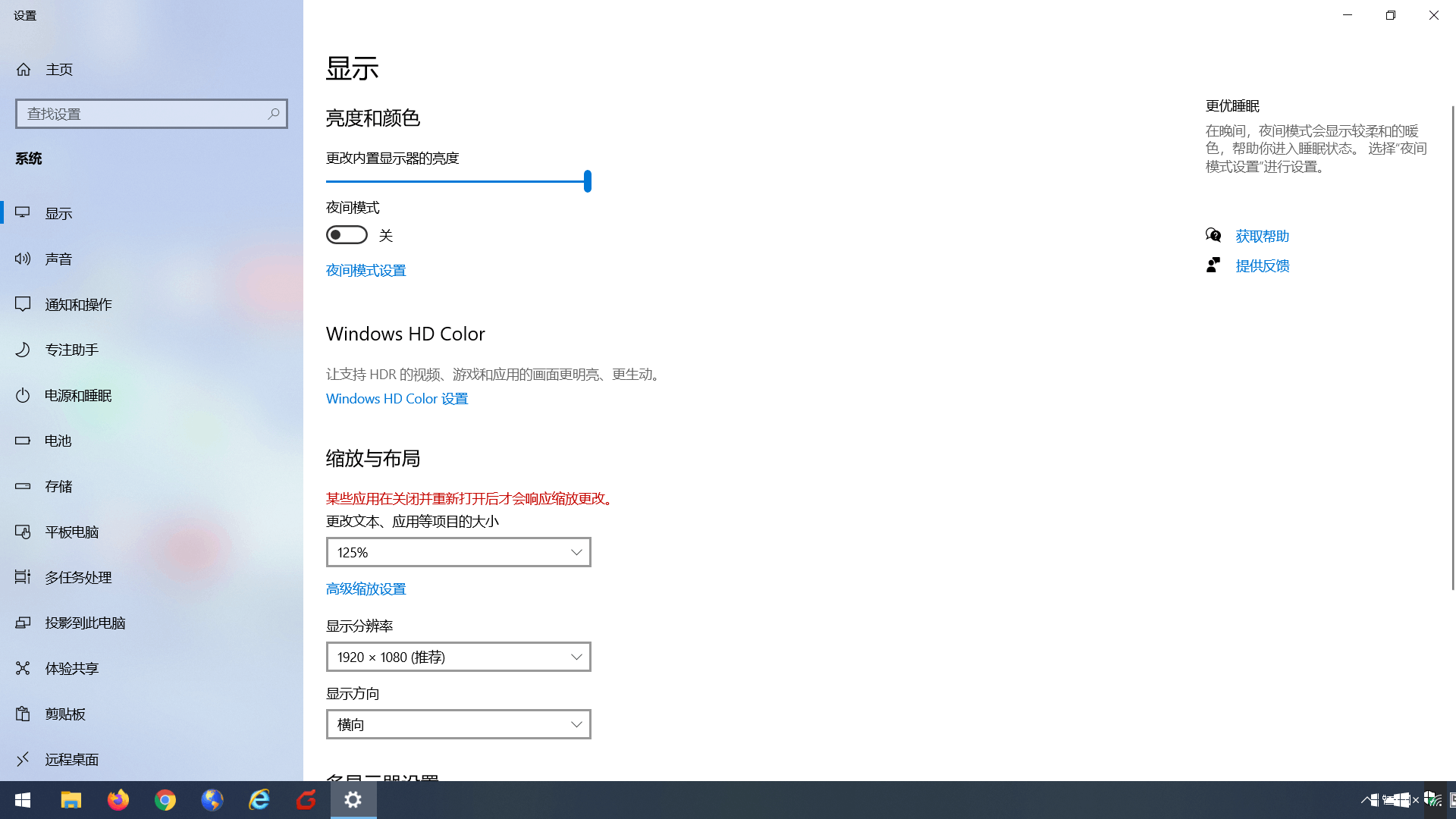Expand the 横向 orientation dropdown

[458, 724]
